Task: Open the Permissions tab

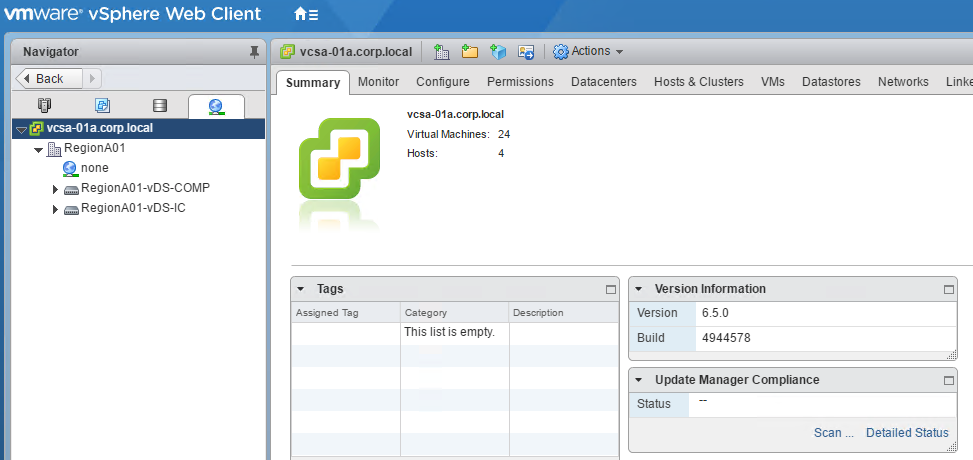Action: point(520,82)
